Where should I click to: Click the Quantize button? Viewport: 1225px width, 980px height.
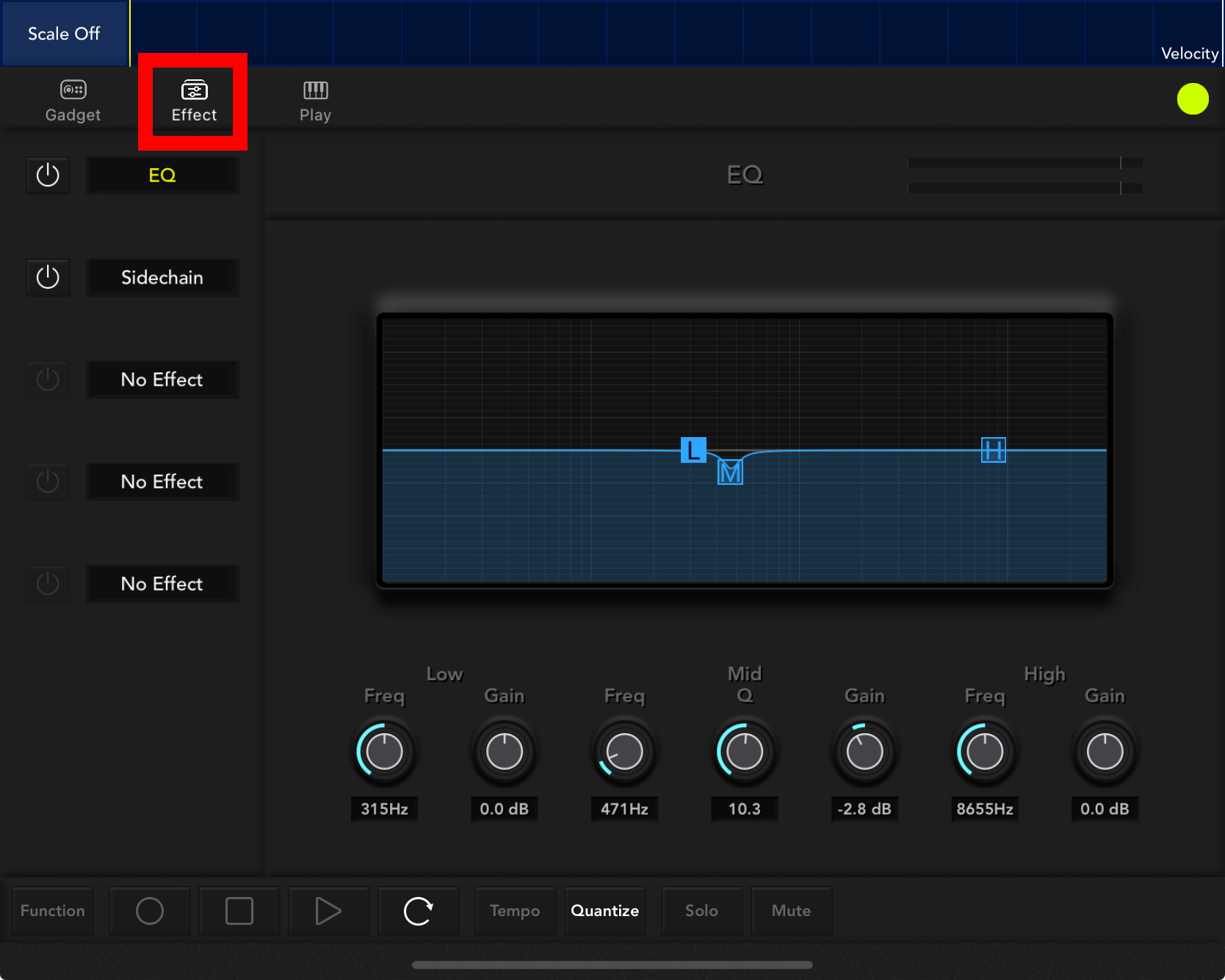point(605,911)
